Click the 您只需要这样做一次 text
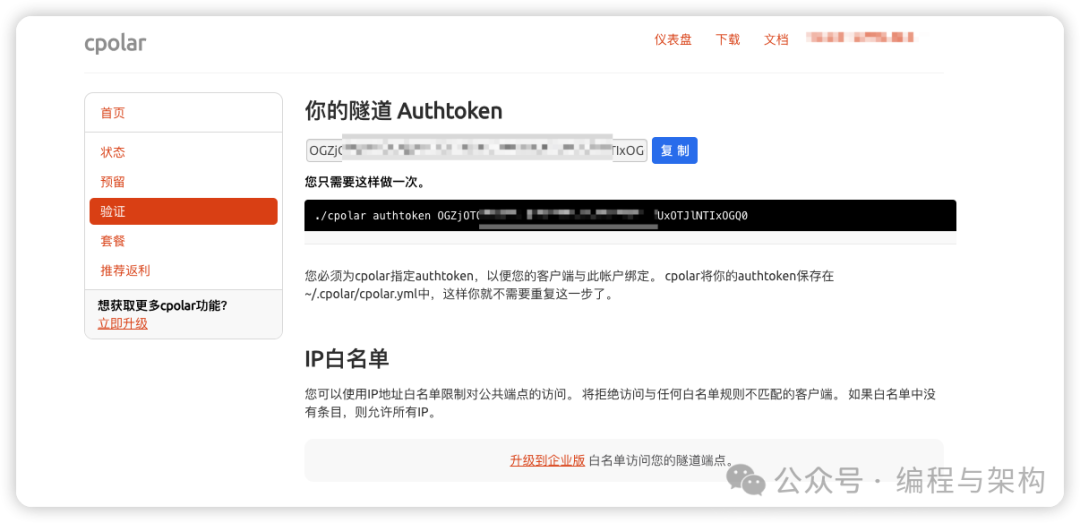1080x523 pixels. click(x=364, y=183)
